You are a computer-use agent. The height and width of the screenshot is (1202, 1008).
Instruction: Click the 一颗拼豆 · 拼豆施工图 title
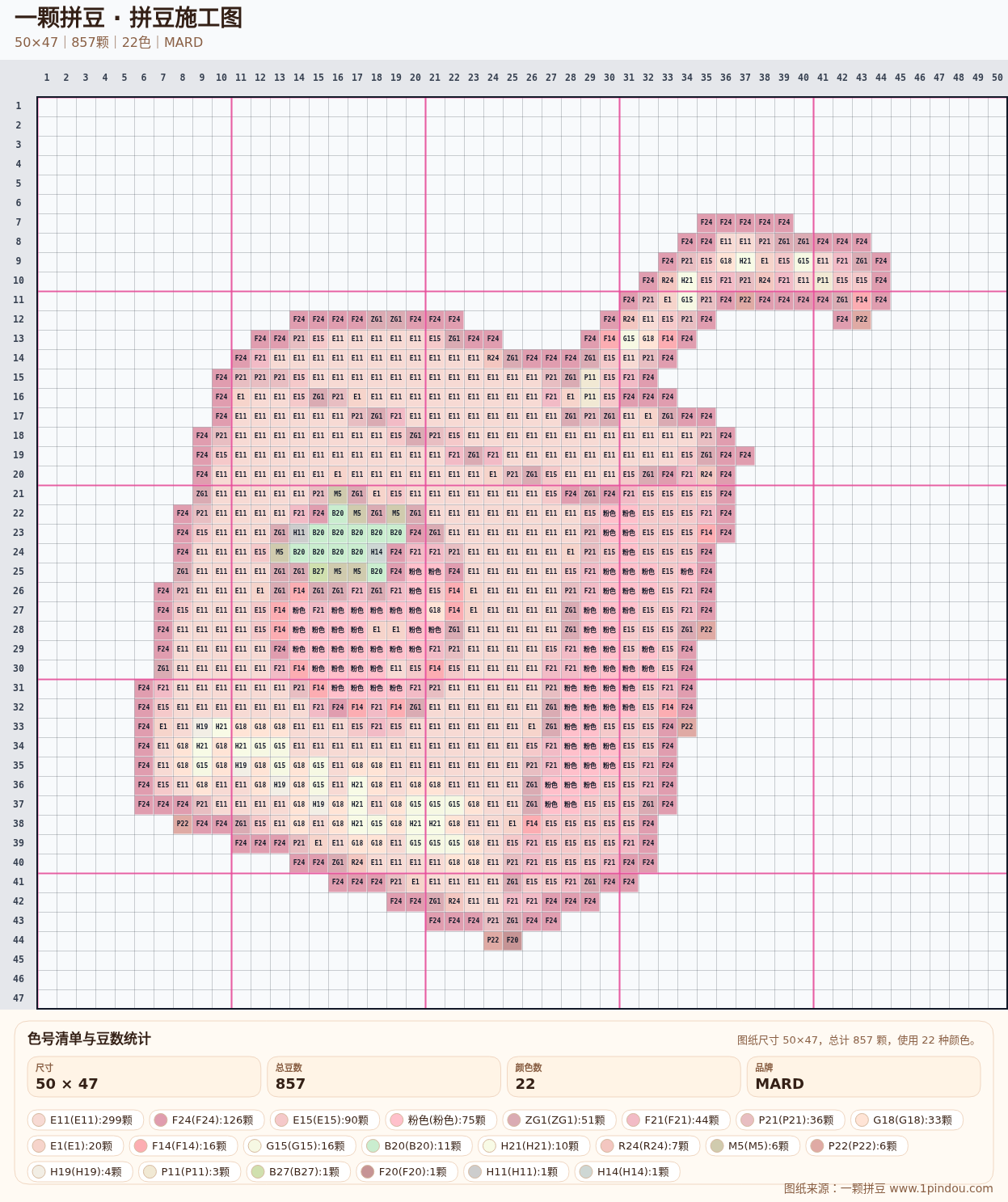pos(129,18)
